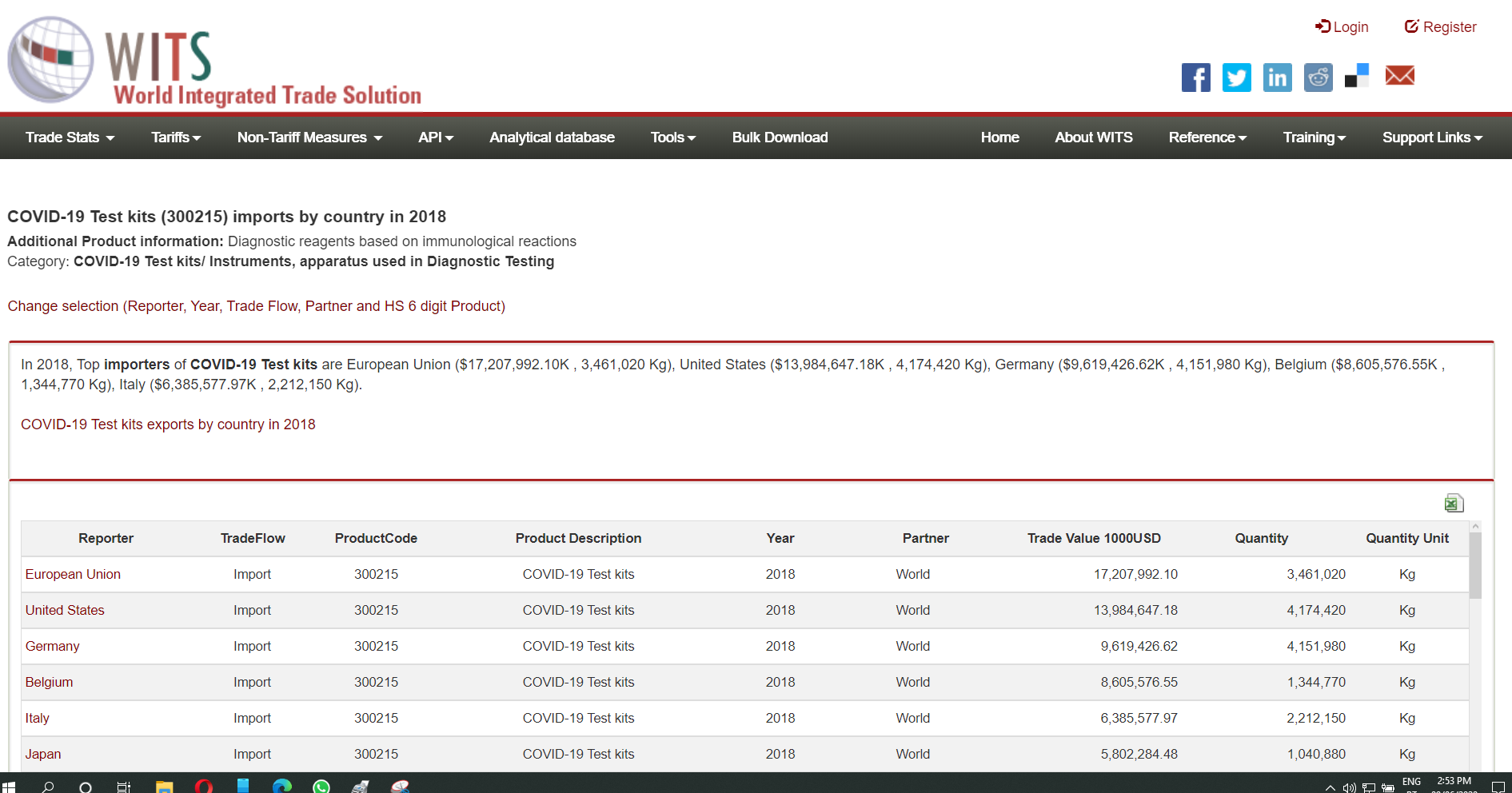Open Italy reporter link
The width and height of the screenshot is (1512, 793).
coord(37,718)
